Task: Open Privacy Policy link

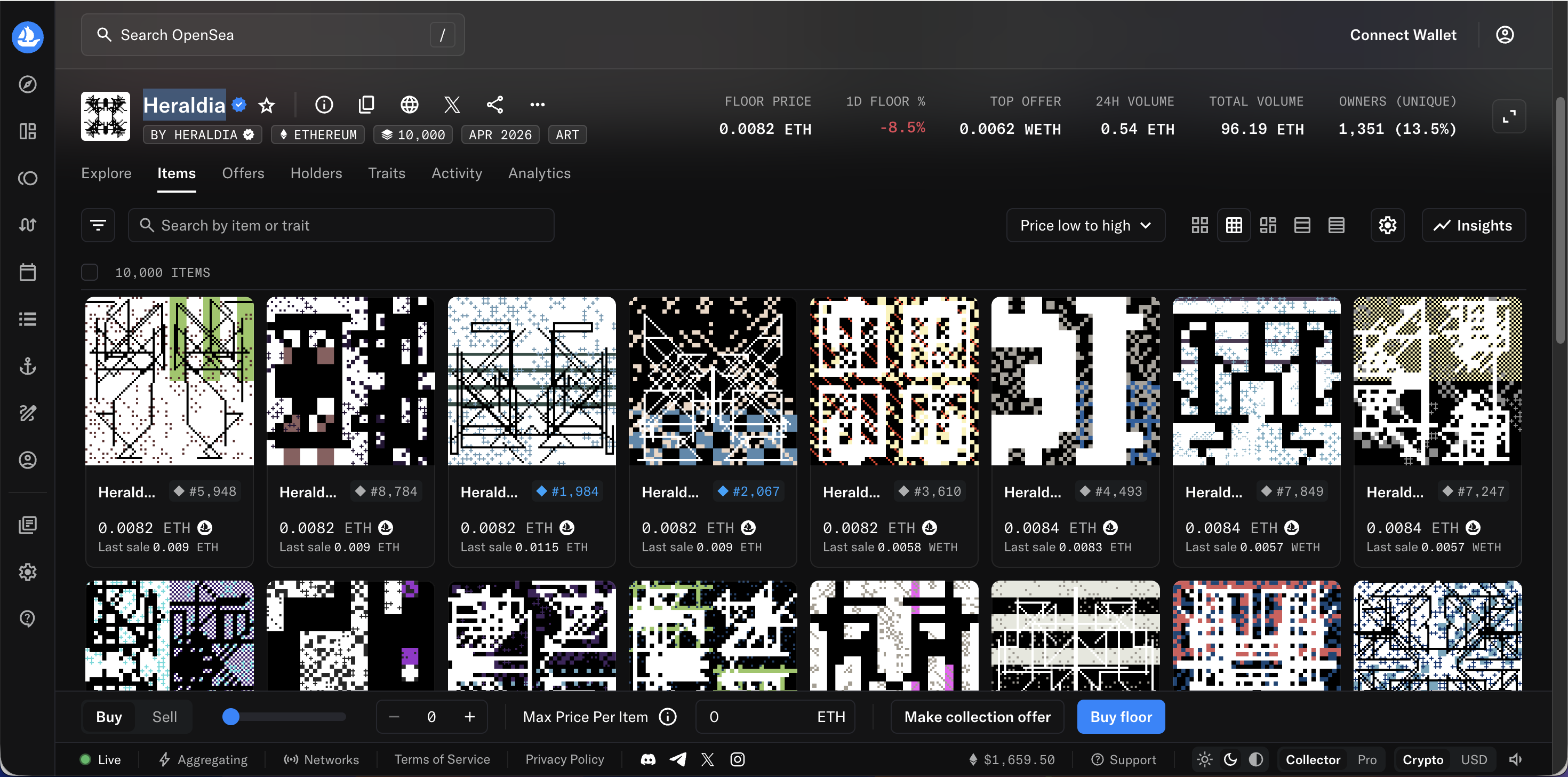Action: [564, 759]
